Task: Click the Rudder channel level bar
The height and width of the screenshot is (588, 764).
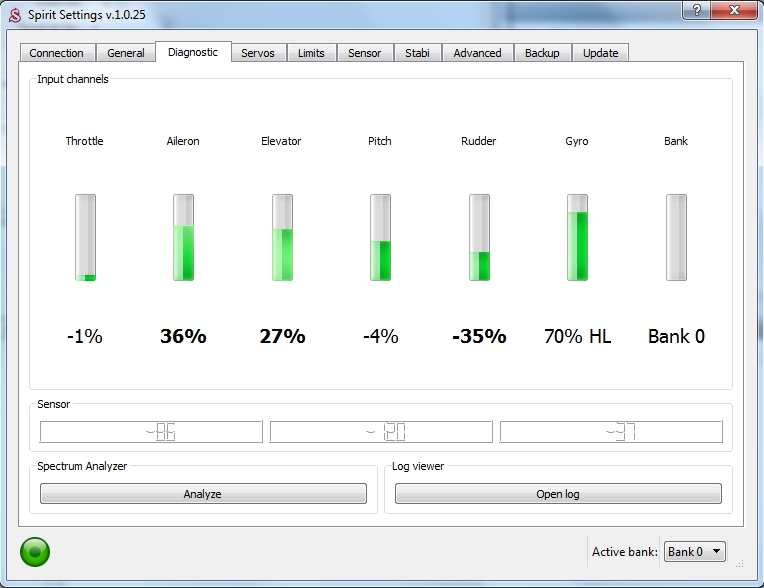Action: (479, 238)
